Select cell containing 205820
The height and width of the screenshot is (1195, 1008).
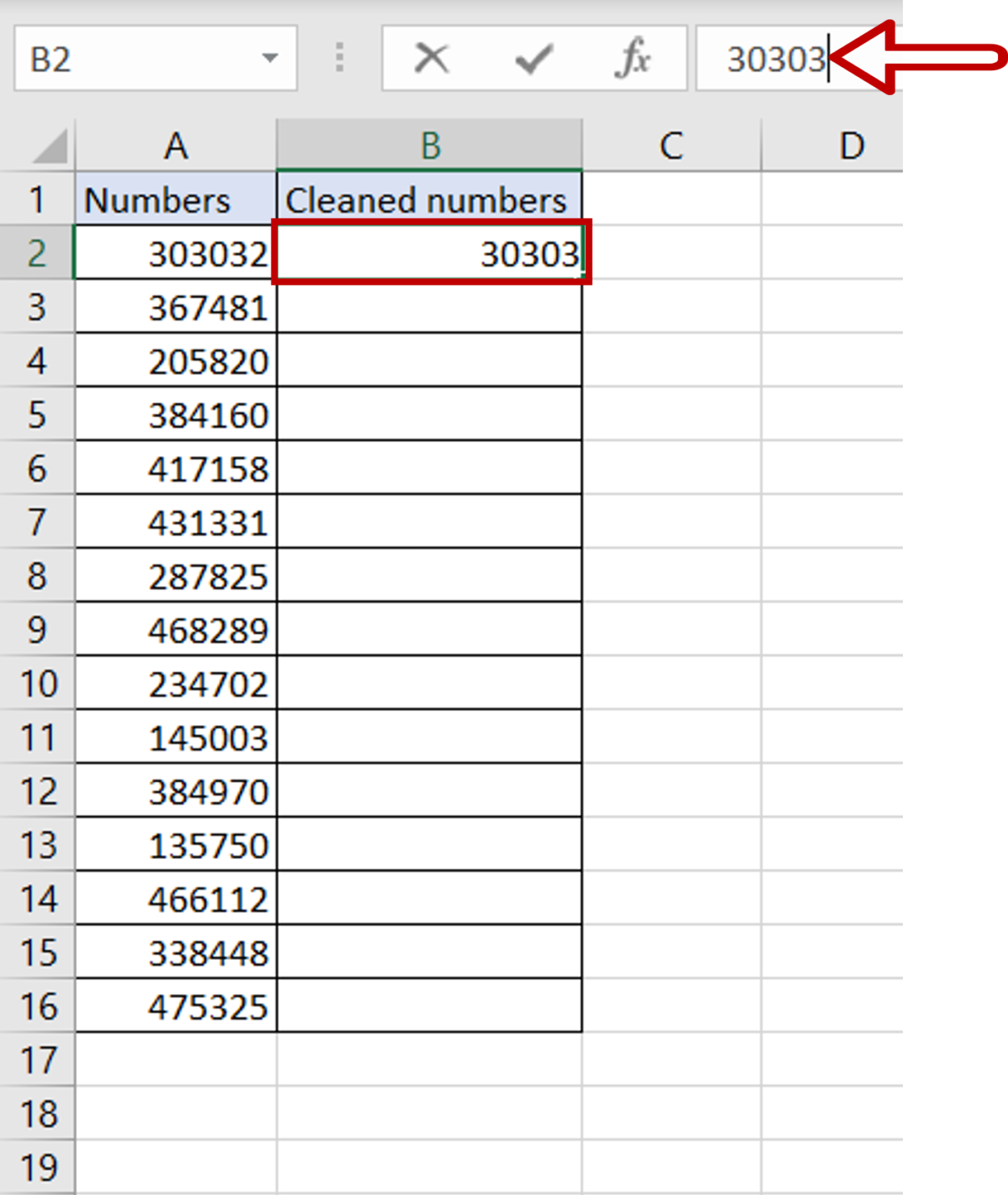(176, 360)
